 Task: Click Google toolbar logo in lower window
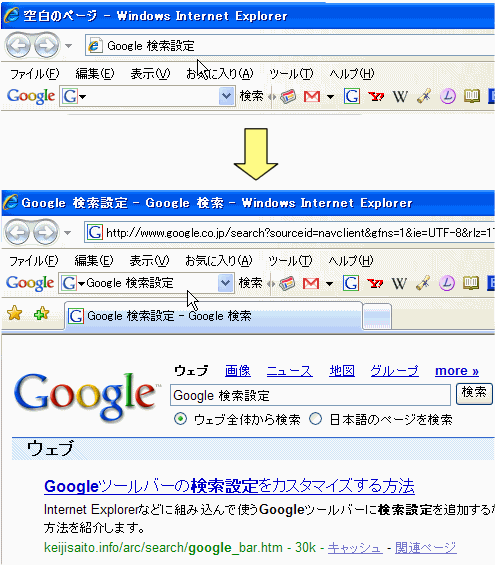click(30, 283)
